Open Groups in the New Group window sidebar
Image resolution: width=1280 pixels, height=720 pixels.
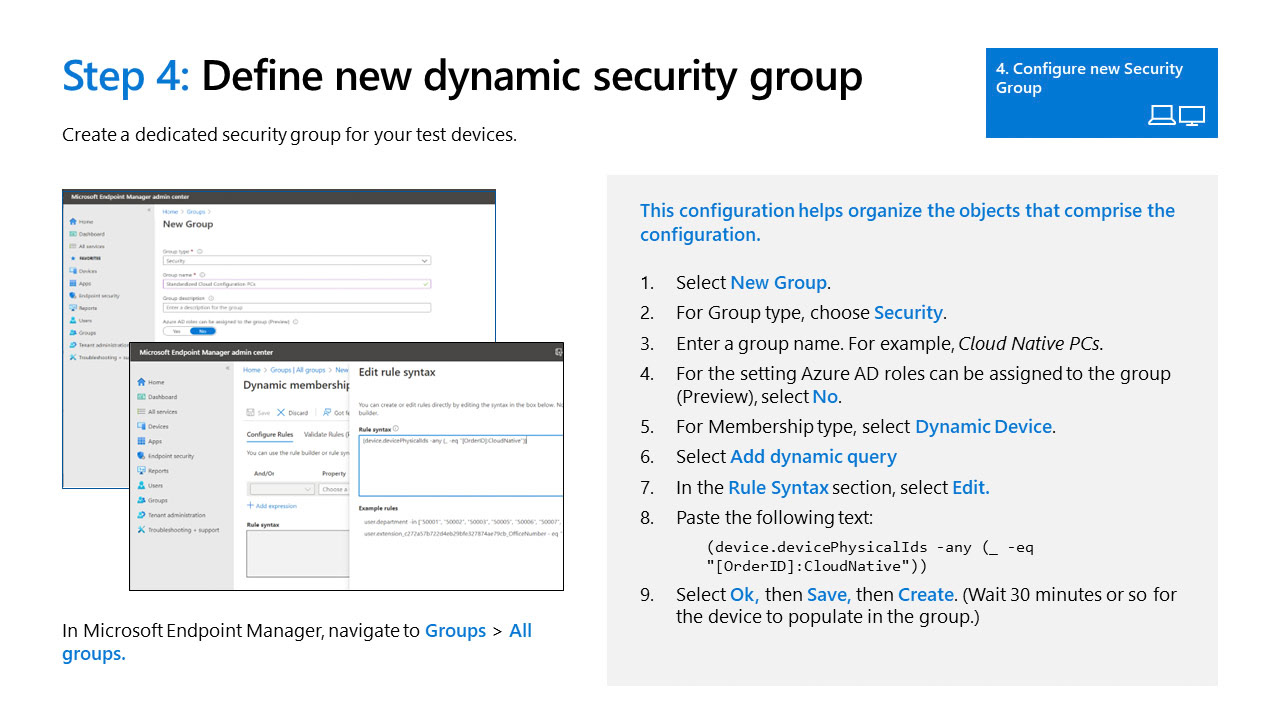pyautogui.click(x=82, y=333)
